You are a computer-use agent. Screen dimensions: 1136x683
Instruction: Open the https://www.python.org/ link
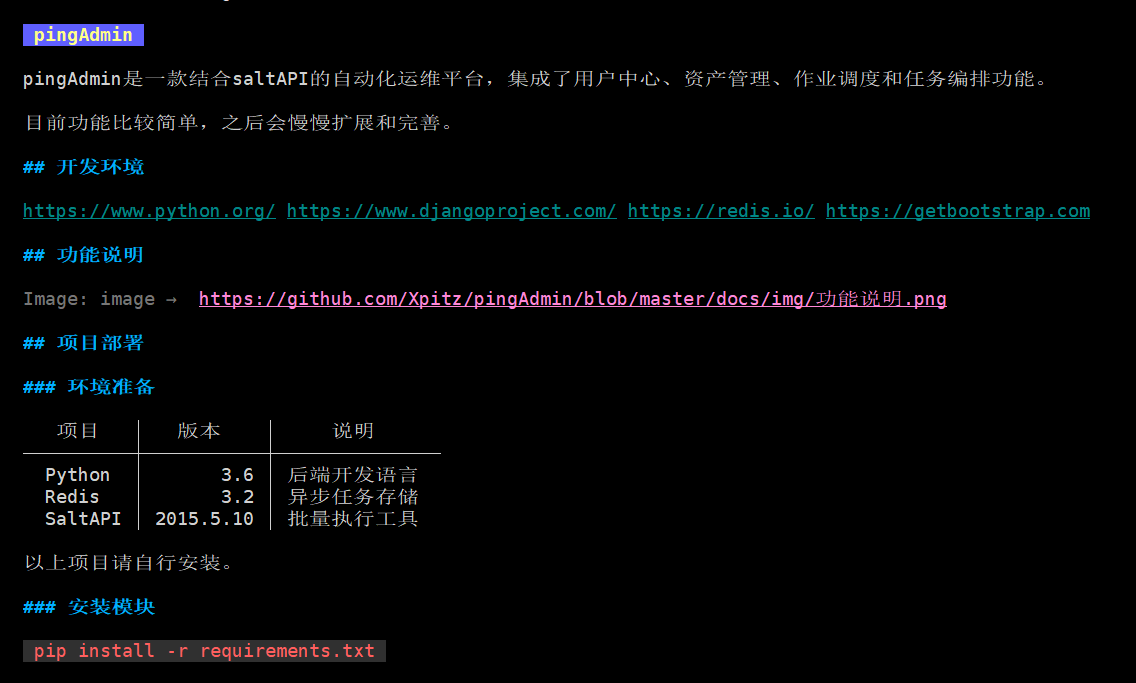[x=148, y=211]
